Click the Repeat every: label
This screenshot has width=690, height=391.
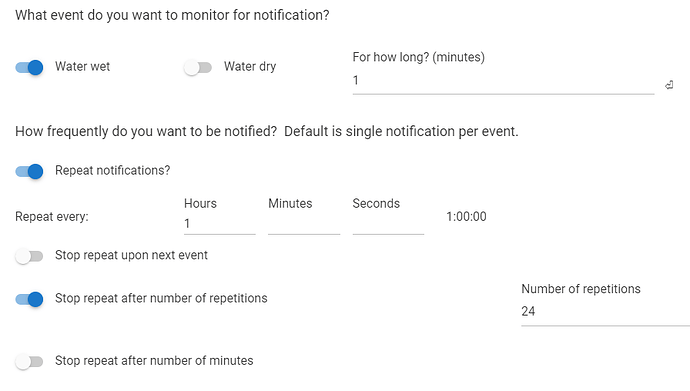(x=52, y=217)
